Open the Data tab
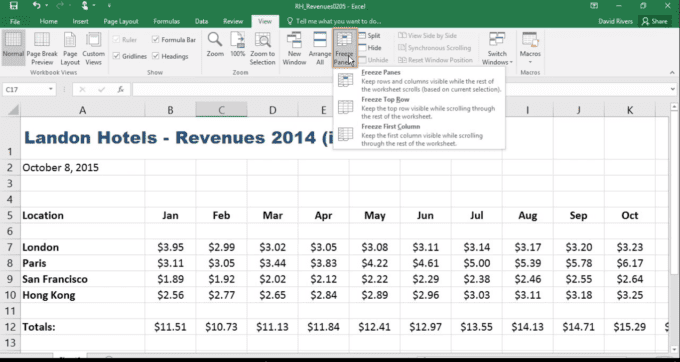680x362 pixels. (201, 21)
